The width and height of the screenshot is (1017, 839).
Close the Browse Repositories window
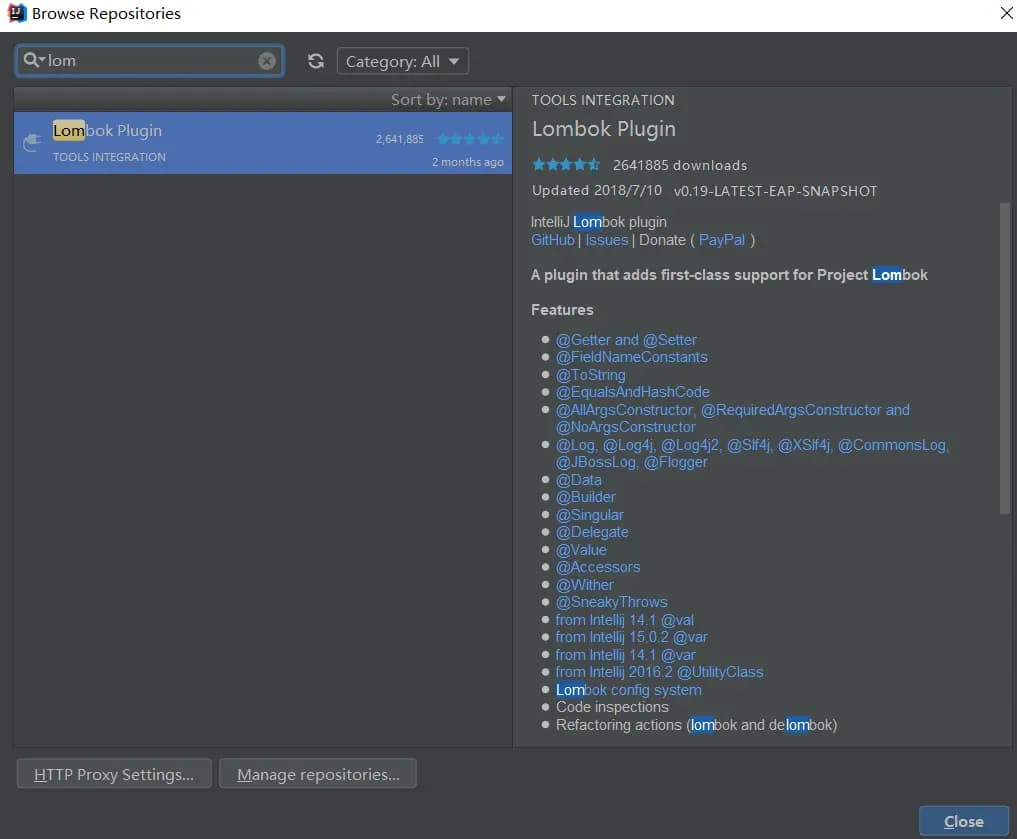1006,13
